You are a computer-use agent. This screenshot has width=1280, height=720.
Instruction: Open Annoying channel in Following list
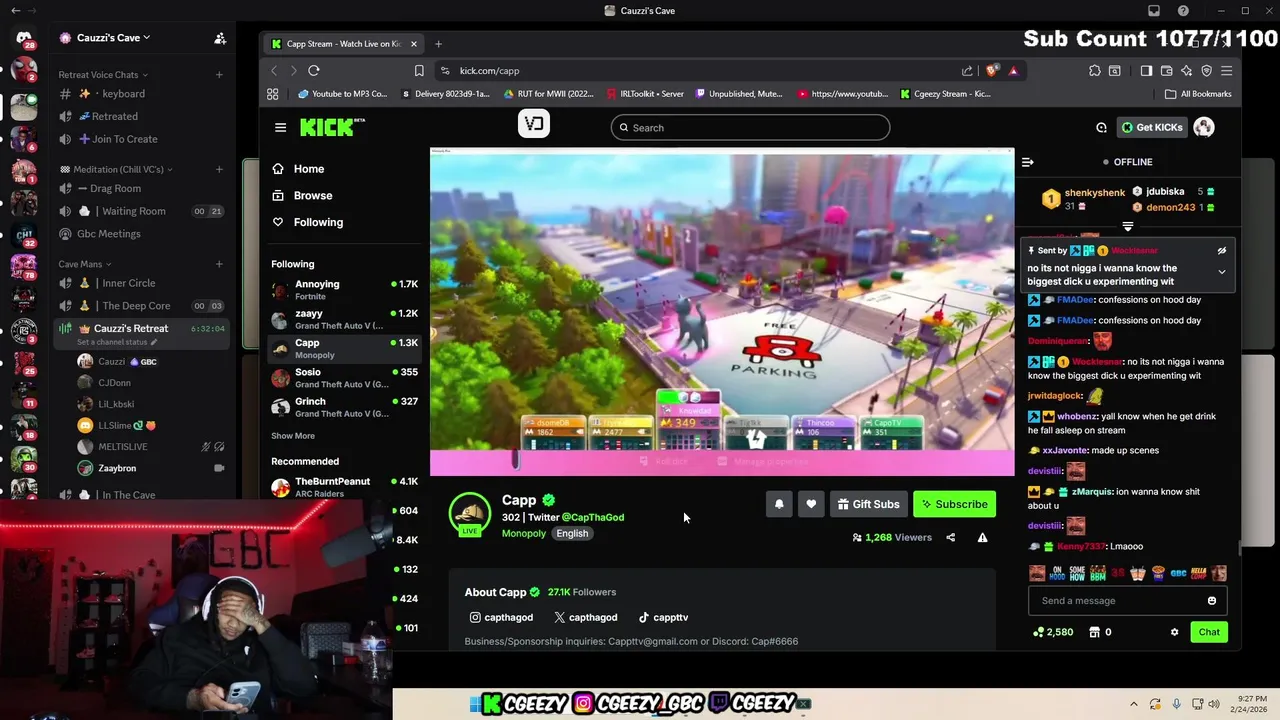(344, 290)
